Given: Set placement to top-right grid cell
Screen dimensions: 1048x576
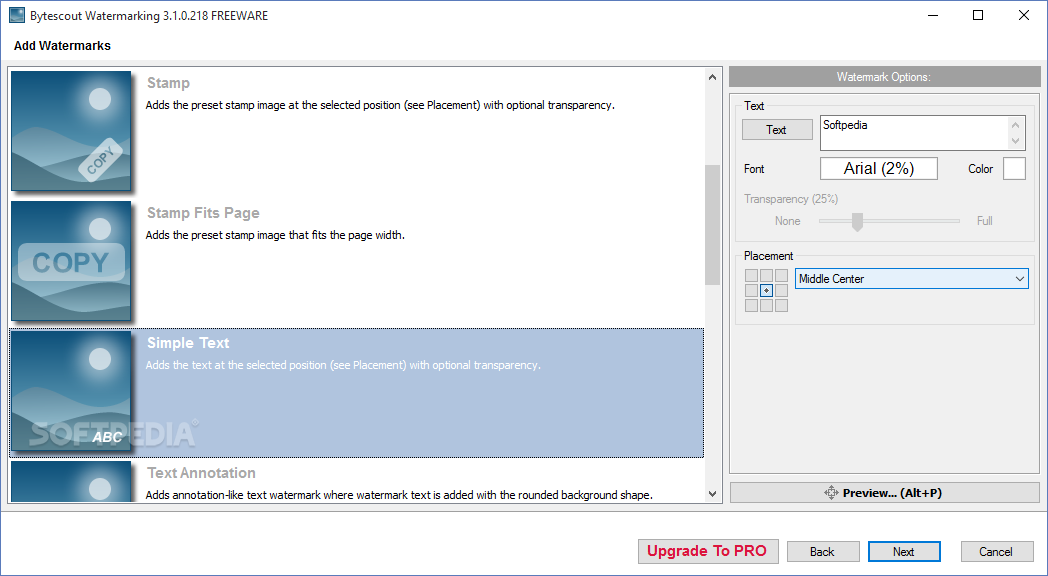Looking at the screenshot, I should pyautogui.click(x=781, y=275).
